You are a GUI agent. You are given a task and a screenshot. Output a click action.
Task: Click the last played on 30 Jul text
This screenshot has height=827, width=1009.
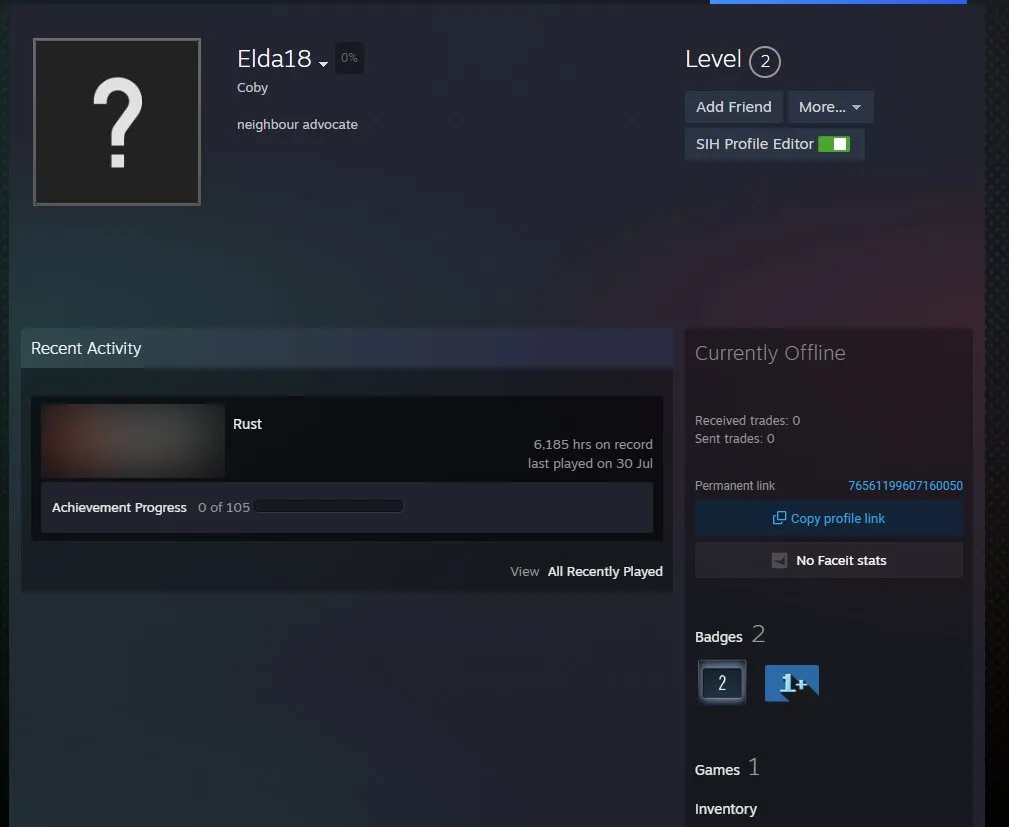(590, 463)
